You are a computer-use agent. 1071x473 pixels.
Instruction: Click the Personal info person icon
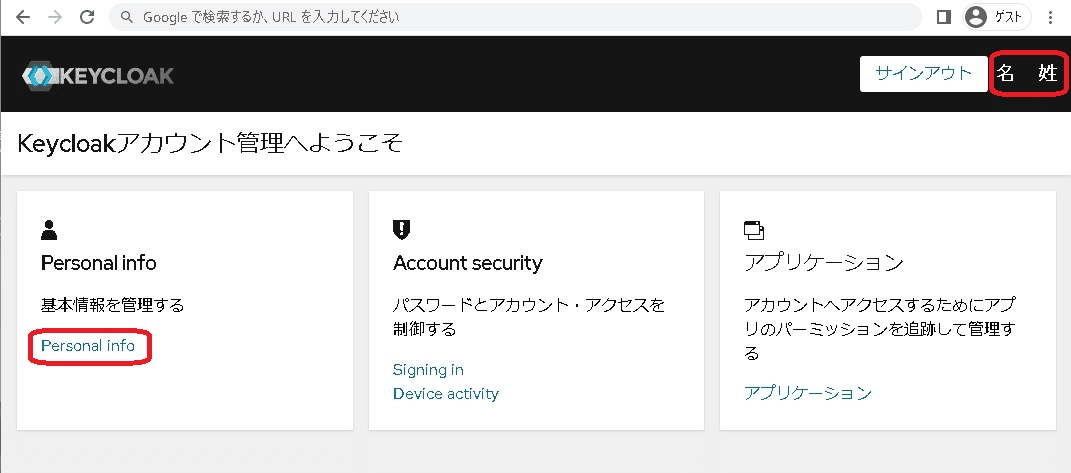point(49,230)
